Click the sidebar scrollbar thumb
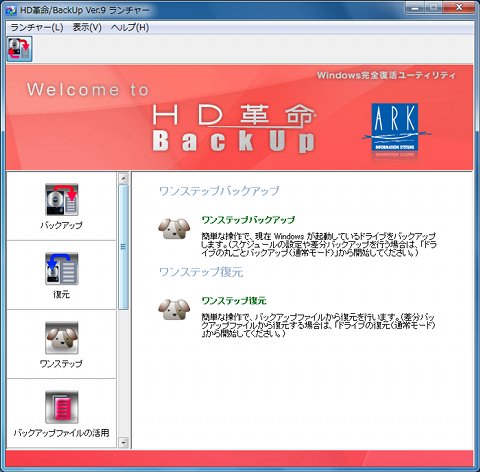 coord(123,247)
